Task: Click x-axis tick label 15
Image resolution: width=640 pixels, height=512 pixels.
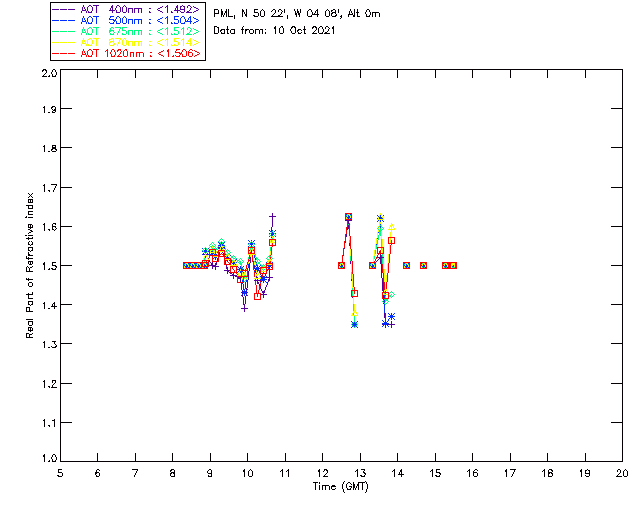Action: coord(435,473)
